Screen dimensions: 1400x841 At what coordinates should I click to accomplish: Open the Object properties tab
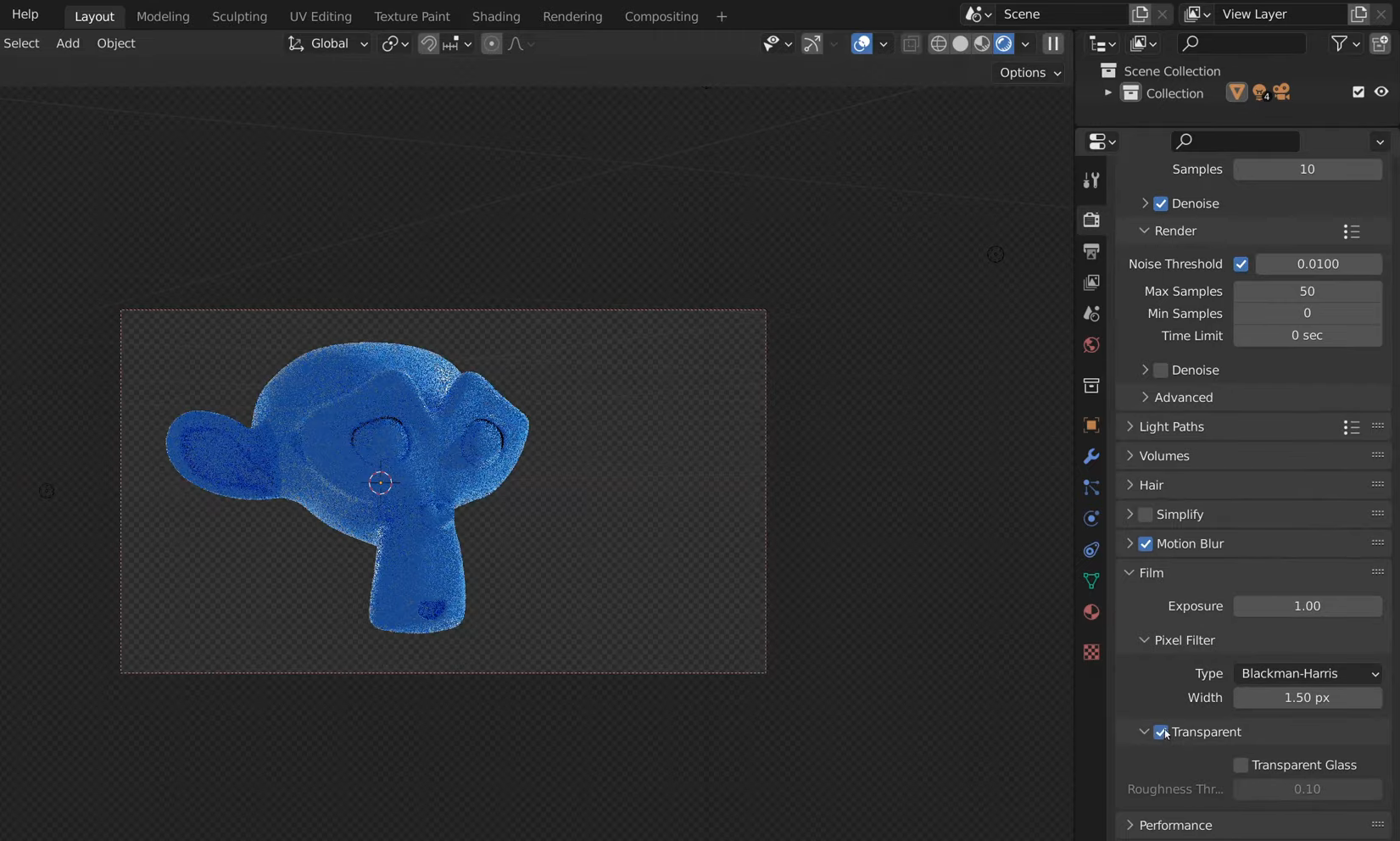click(x=1091, y=425)
